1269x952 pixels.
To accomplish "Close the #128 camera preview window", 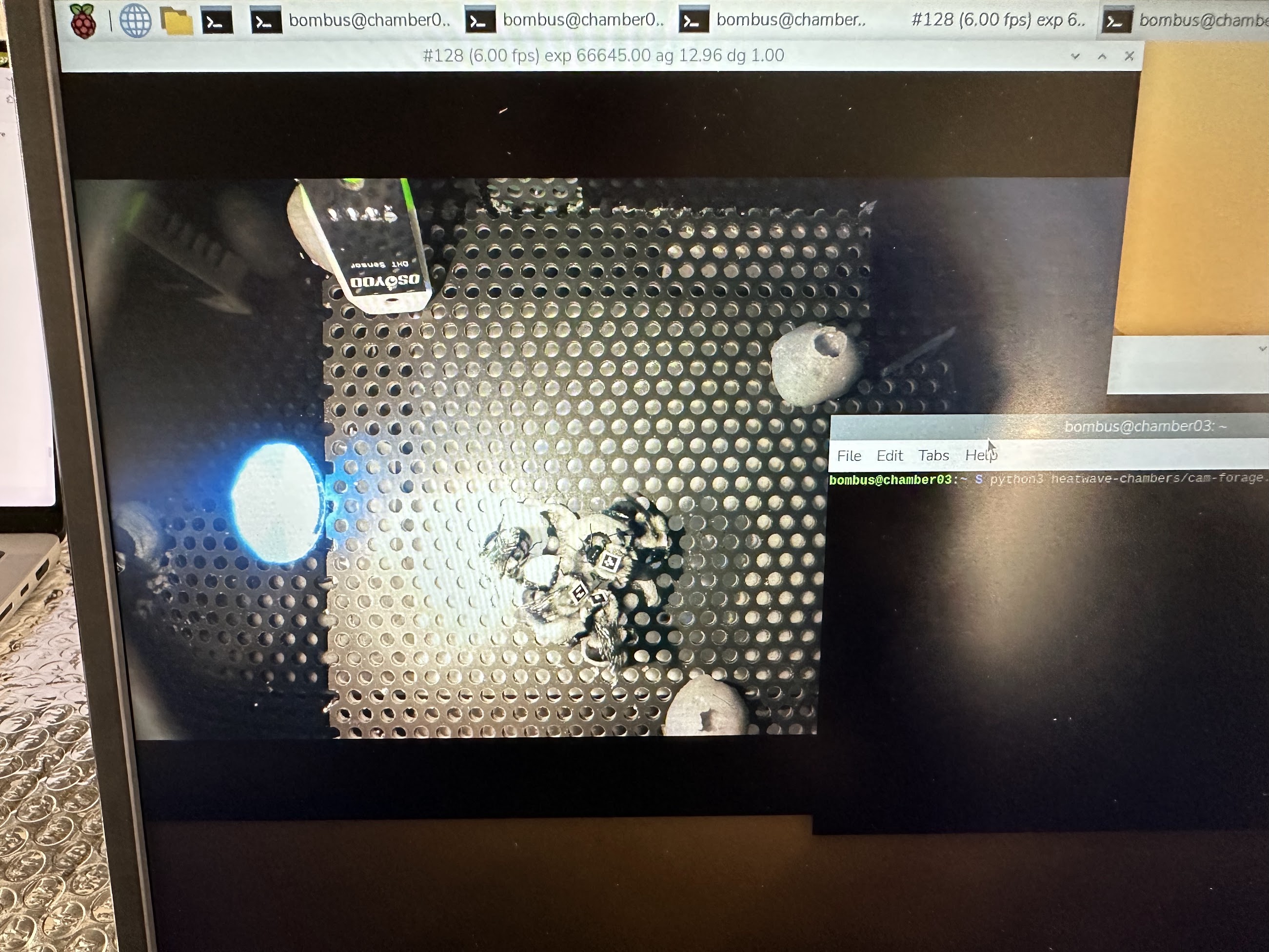I will click(x=1129, y=56).
